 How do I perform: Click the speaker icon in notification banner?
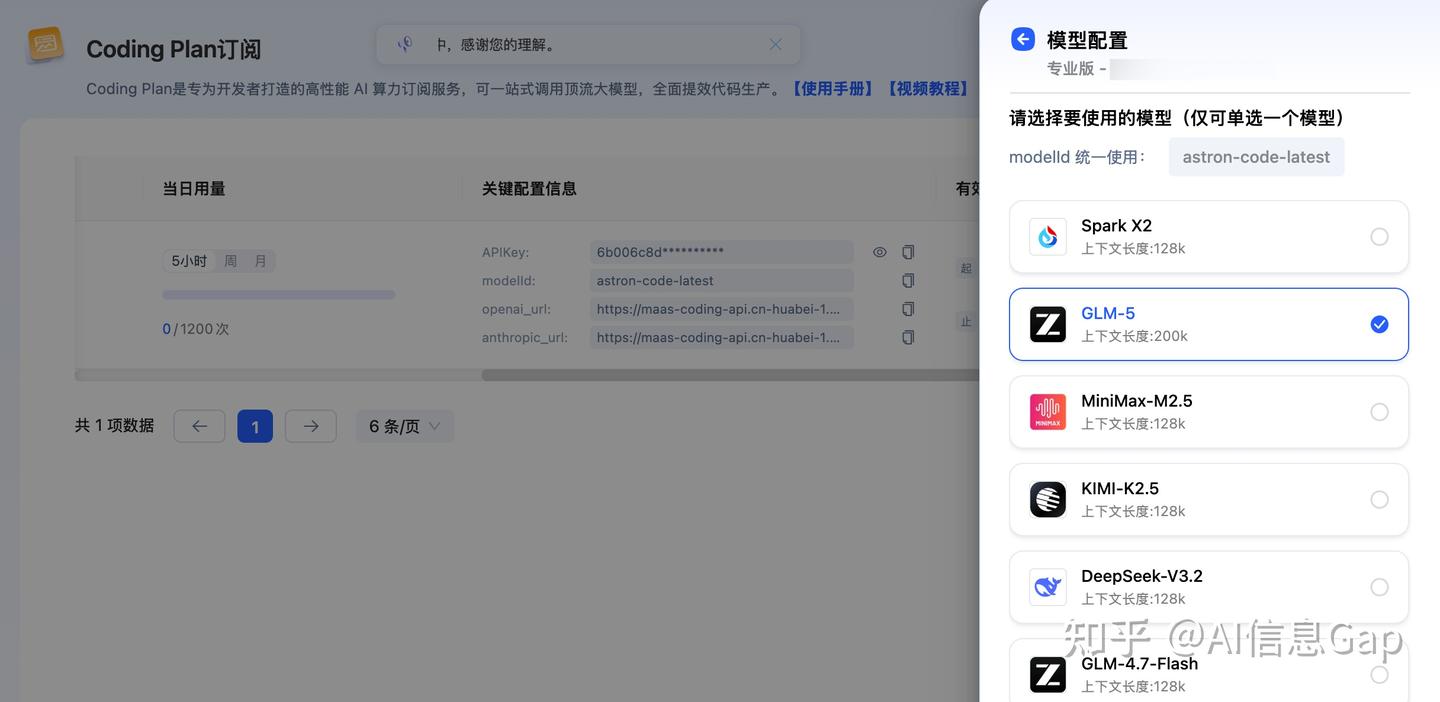[405, 44]
